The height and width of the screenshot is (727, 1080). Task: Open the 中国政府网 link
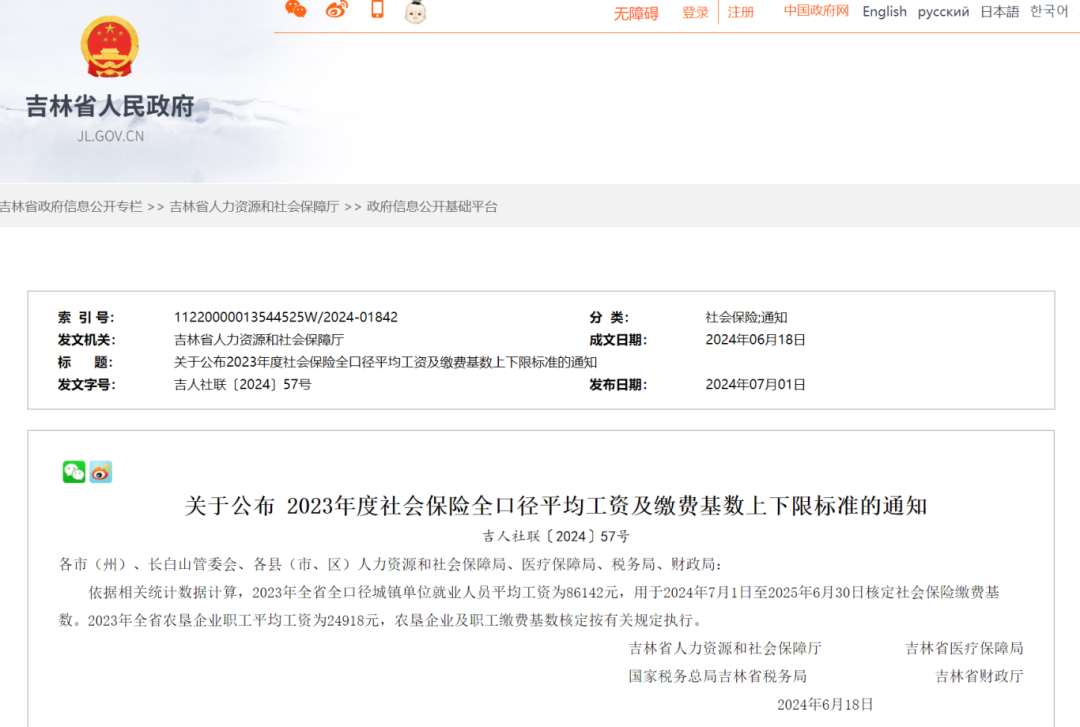816,11
